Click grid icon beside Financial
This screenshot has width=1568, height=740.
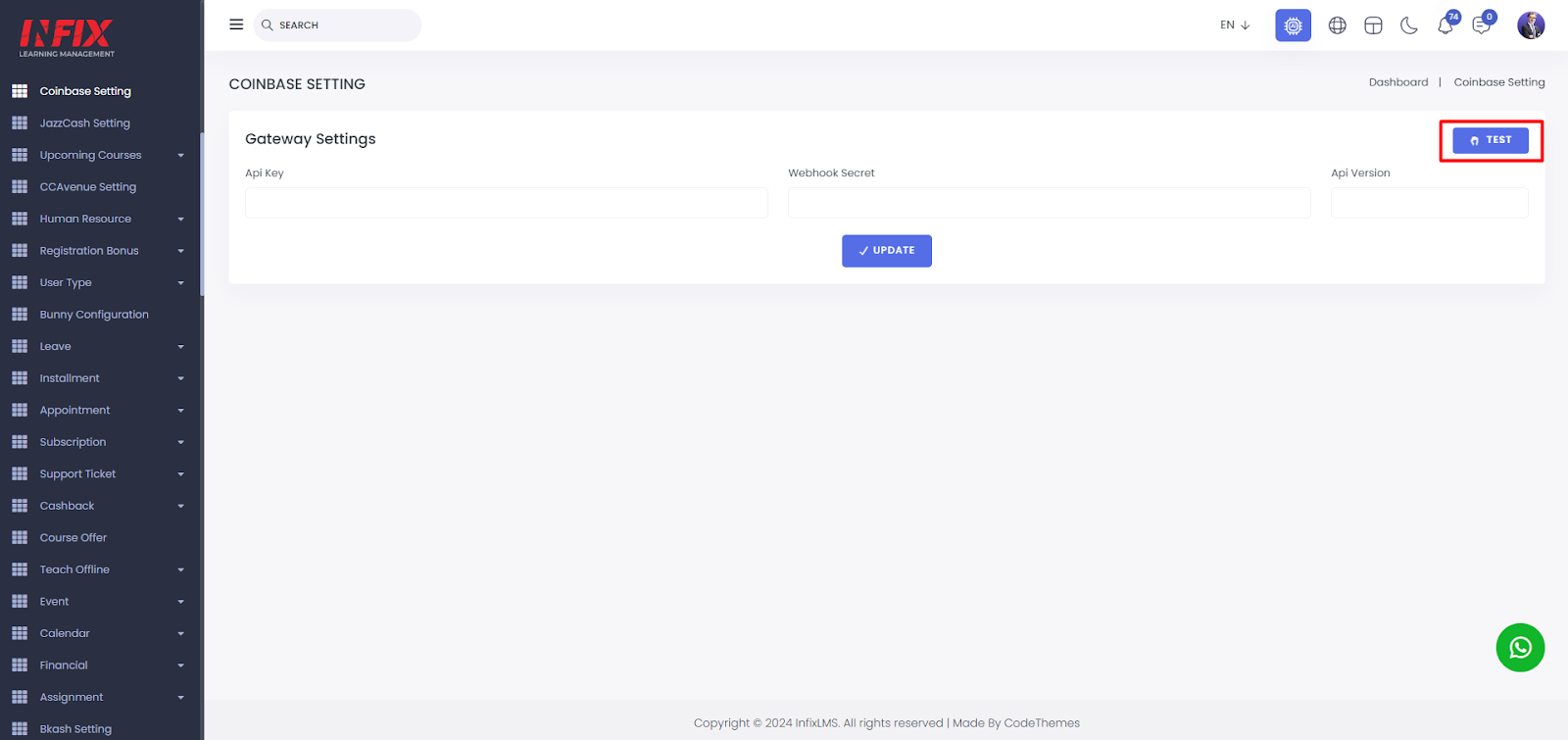[20, 666]
